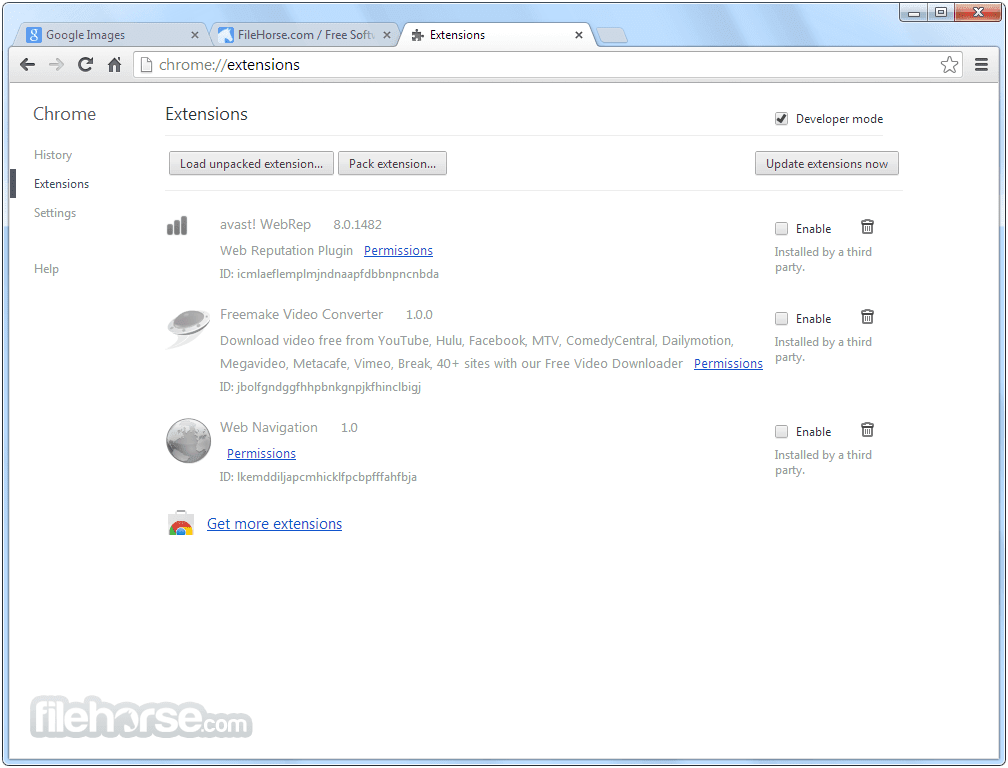Go back using the back arrow
This screenshot has height=768, width=1008.
tap(27, 64)
